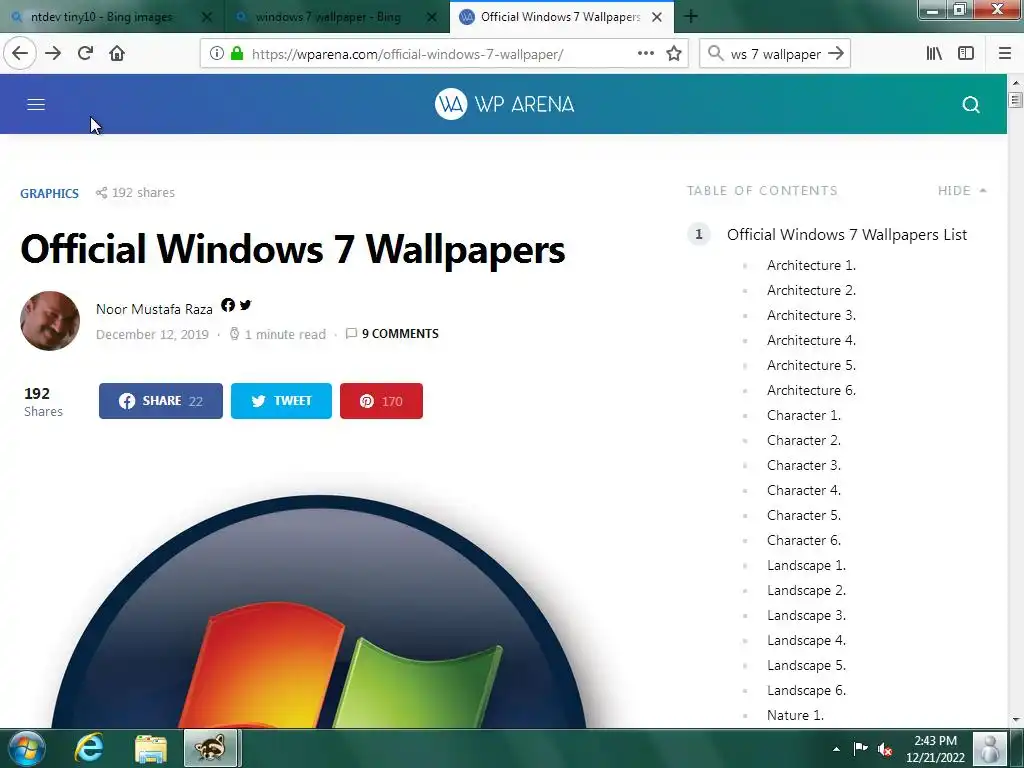Toggle the browser sidebar view
This screenshot has height=768, width=1024.
[x=966, y=54]
